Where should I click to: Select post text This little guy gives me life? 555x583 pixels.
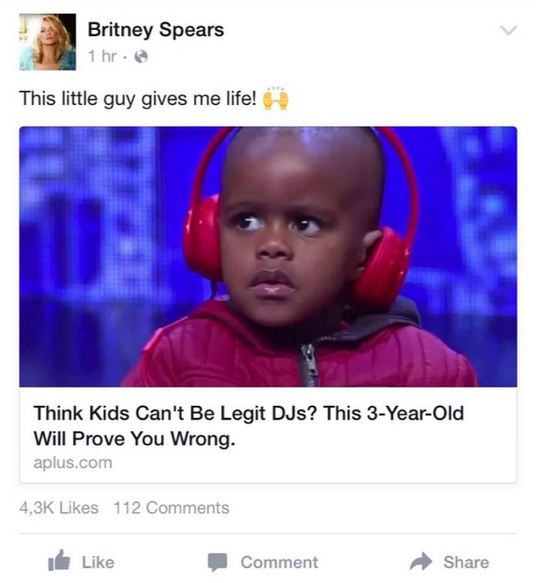(x=138, y=99)
